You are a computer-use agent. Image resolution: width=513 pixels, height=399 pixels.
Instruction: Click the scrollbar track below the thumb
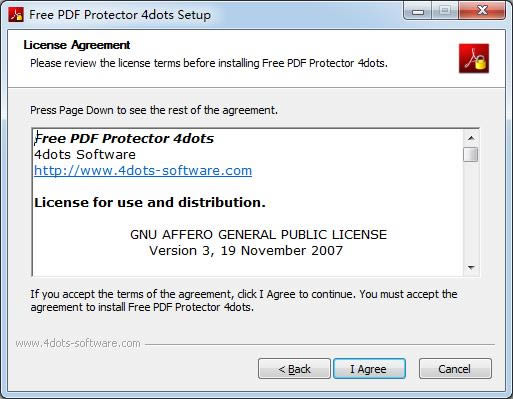pos(471,211)
